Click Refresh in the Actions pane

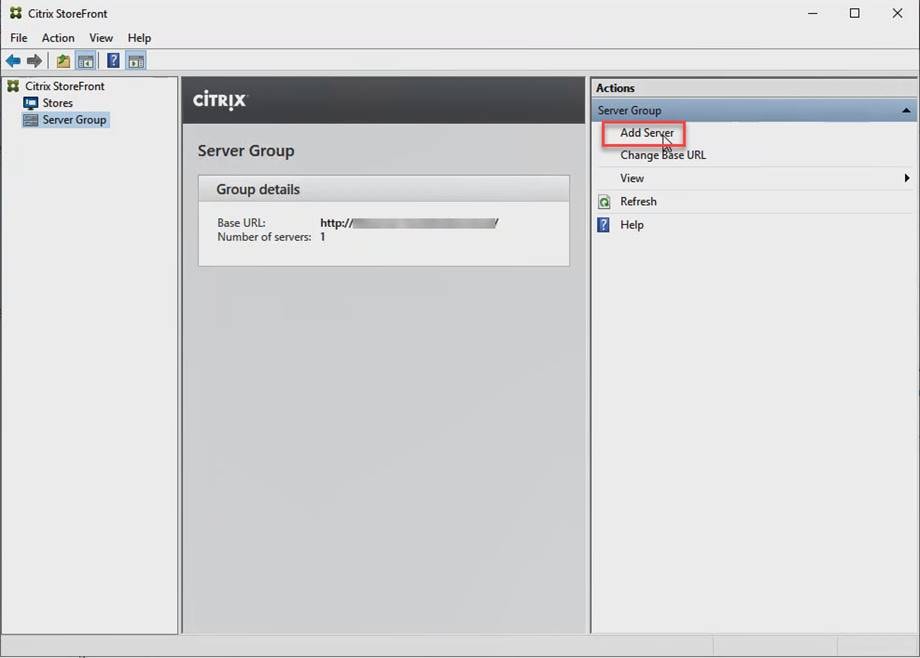tap(638, 202)
